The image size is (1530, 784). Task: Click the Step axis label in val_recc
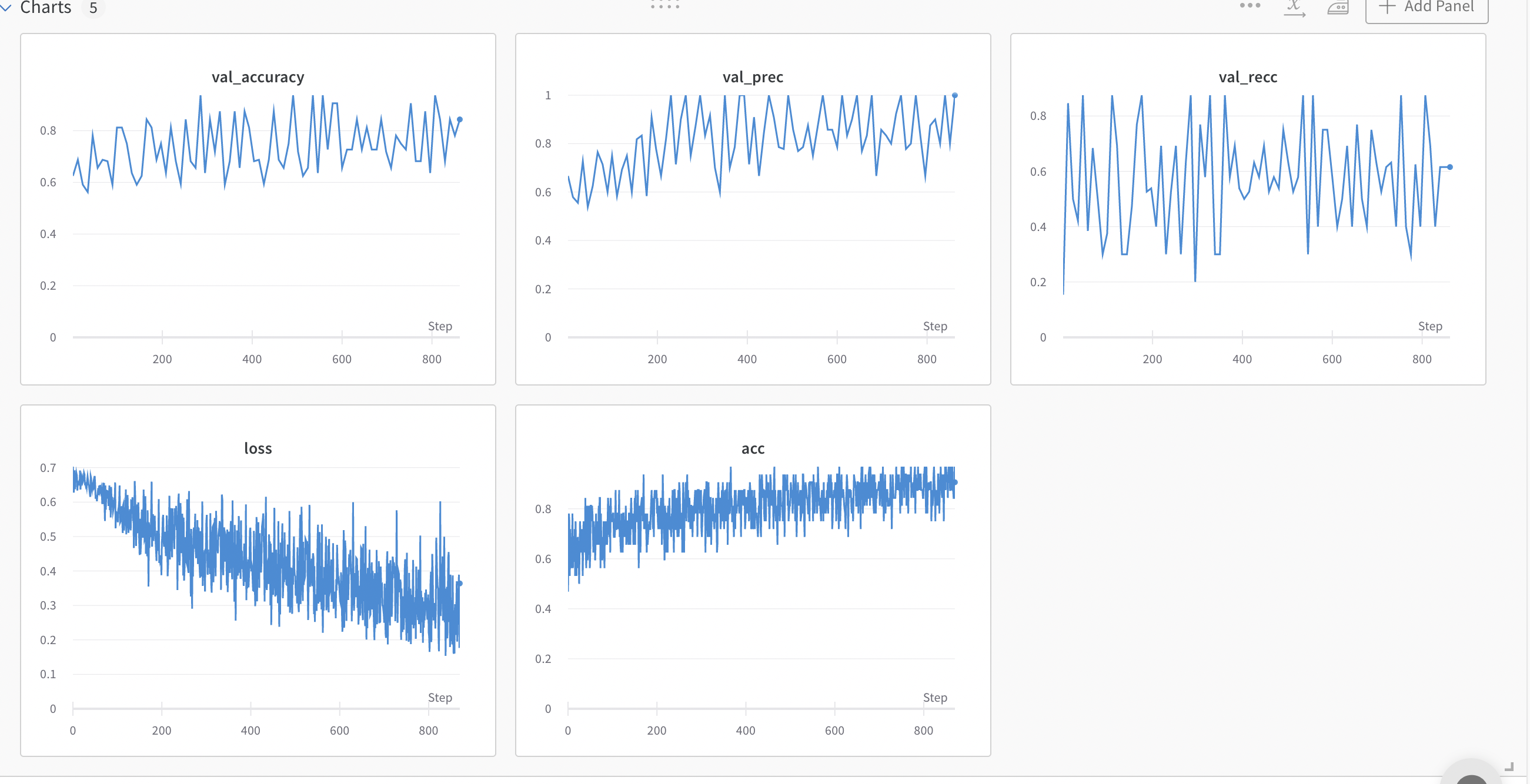click(1430, 326)
